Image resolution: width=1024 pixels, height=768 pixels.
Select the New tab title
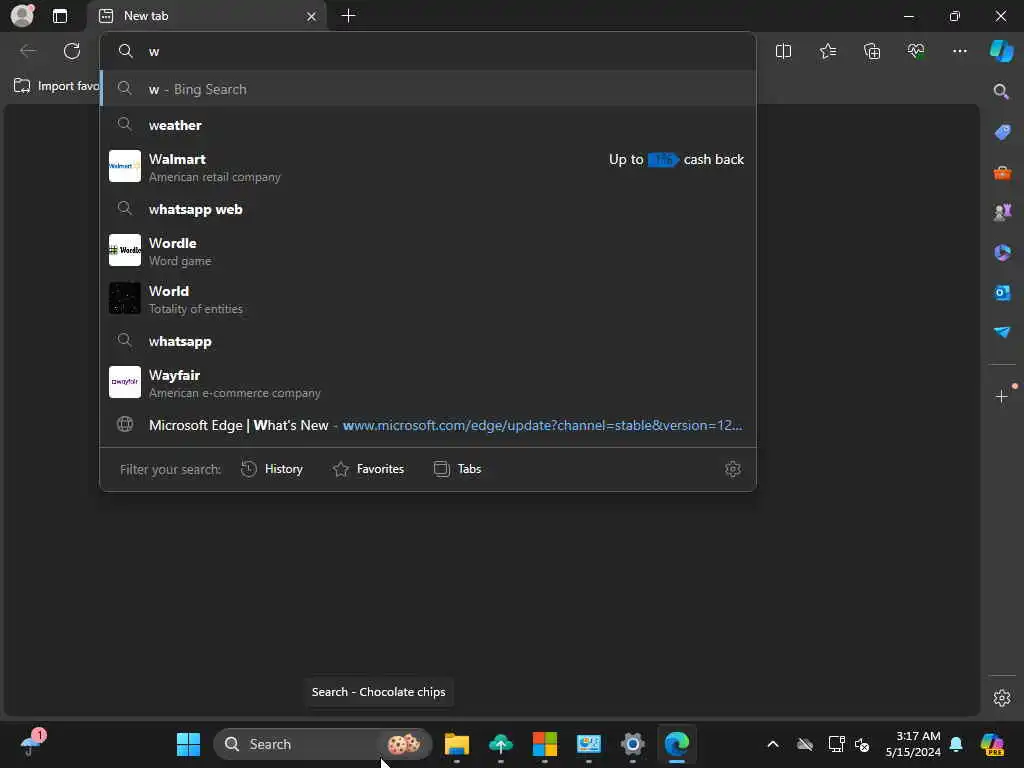click(146, 16)
